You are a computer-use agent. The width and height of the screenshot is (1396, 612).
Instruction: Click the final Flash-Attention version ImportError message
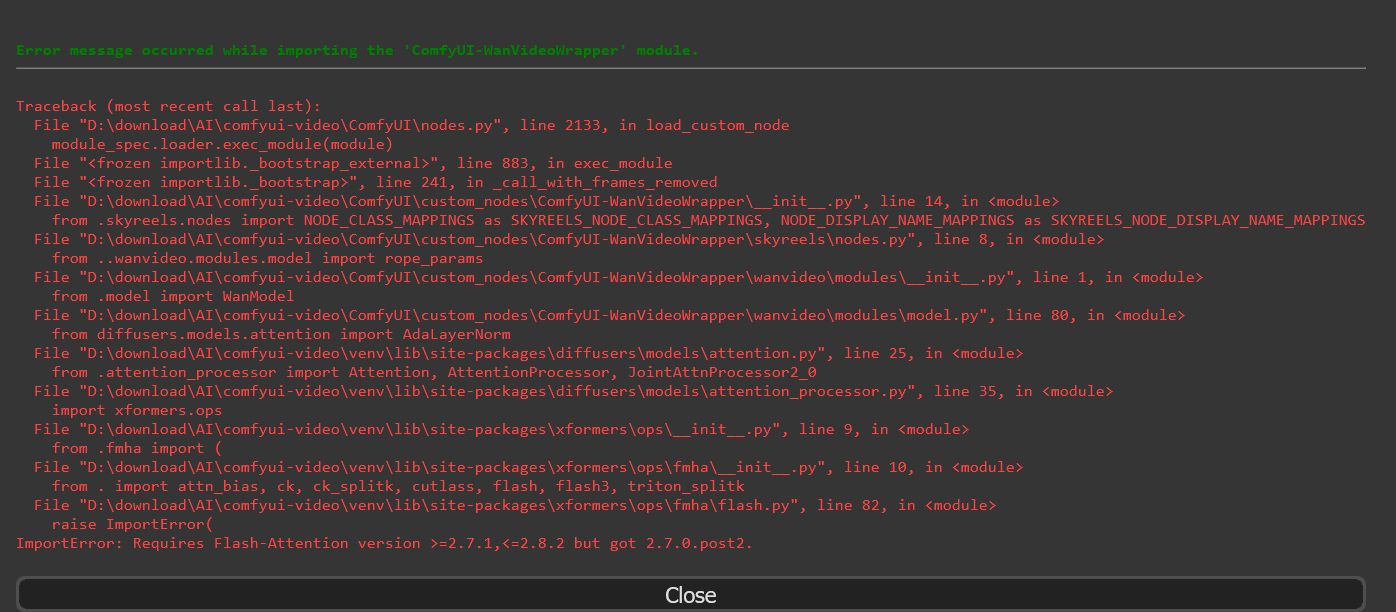tap(384, 543)
